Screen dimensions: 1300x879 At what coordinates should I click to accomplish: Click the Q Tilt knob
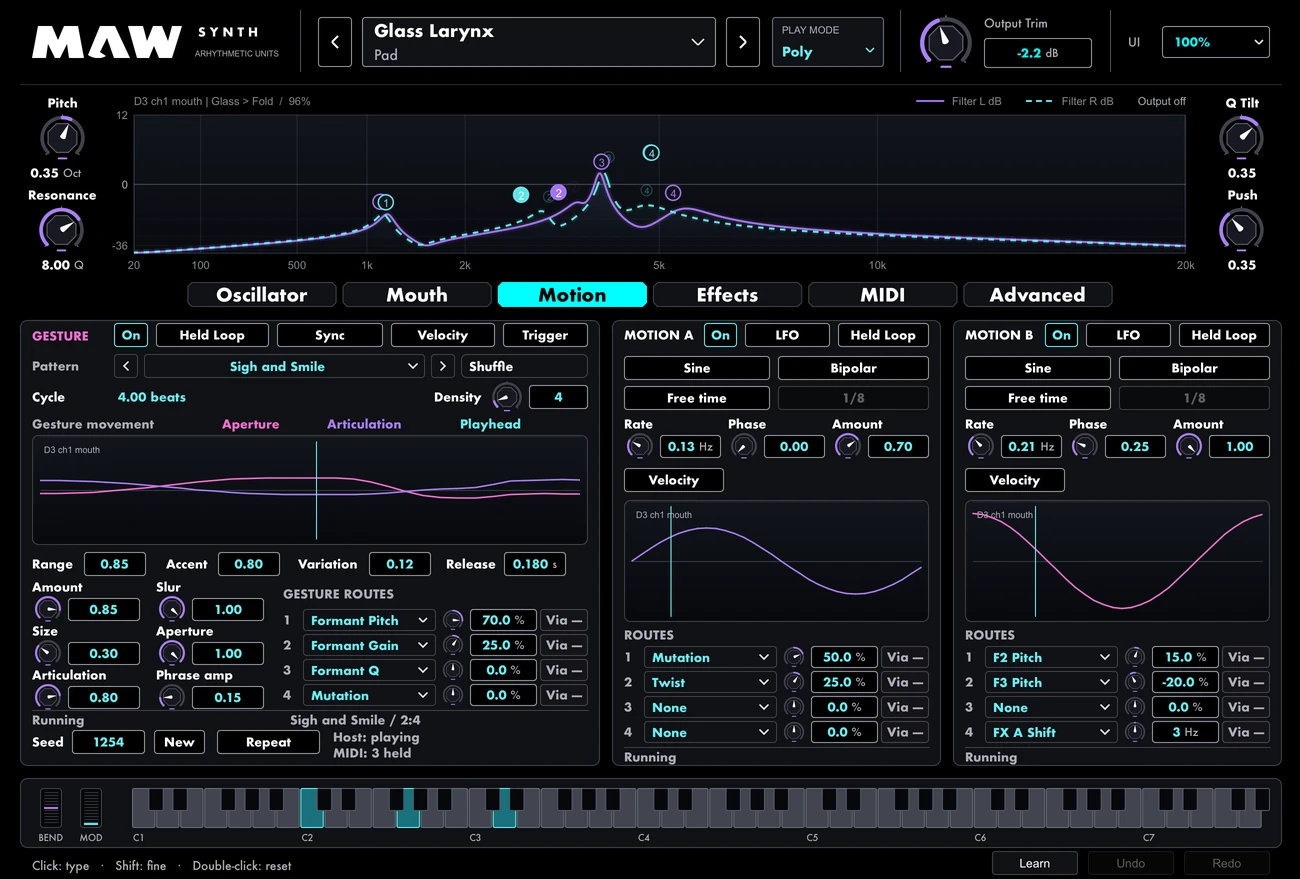1241,137
